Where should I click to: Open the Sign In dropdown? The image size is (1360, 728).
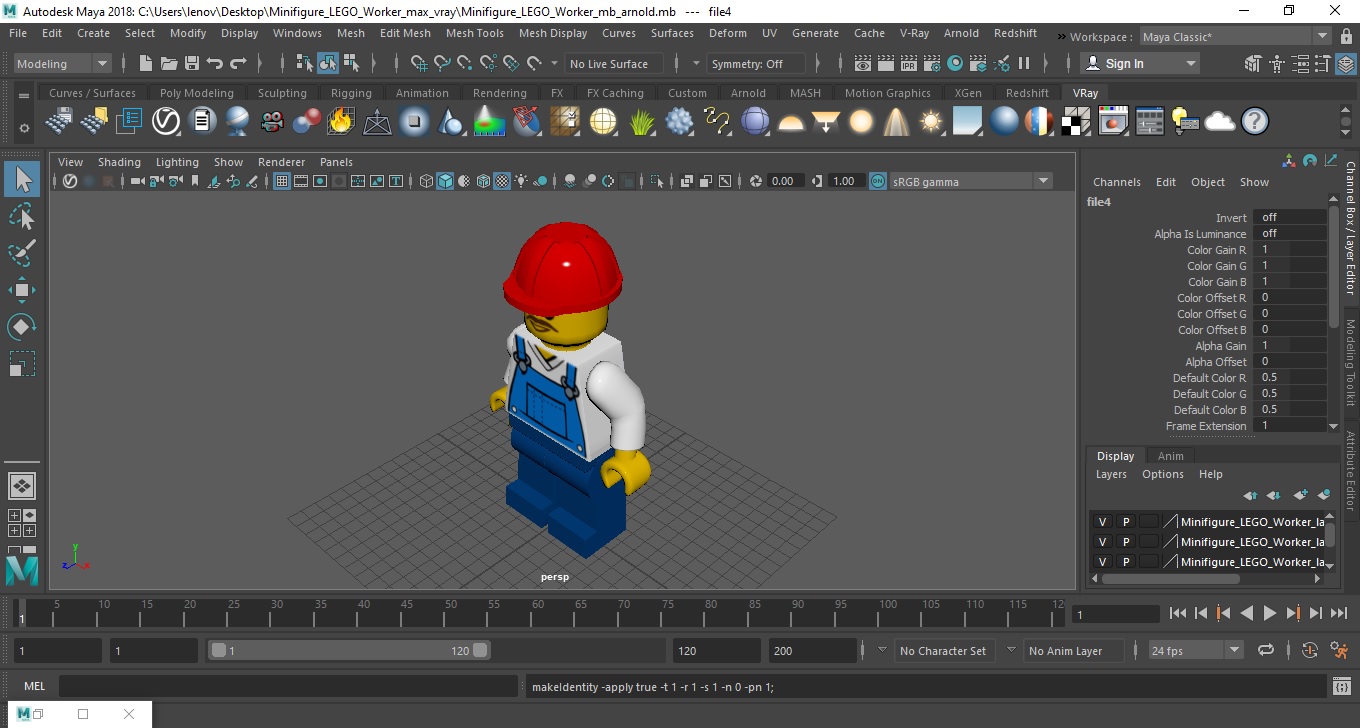(1141, 64)
